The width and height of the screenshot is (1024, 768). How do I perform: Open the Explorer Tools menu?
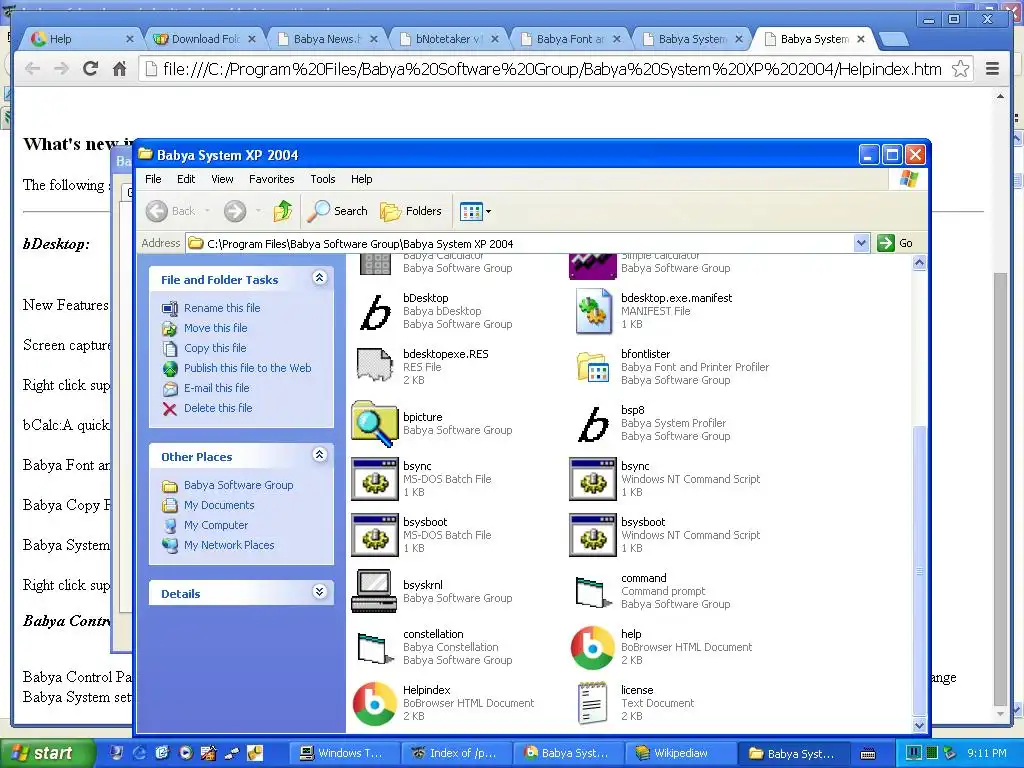point(323,179)
